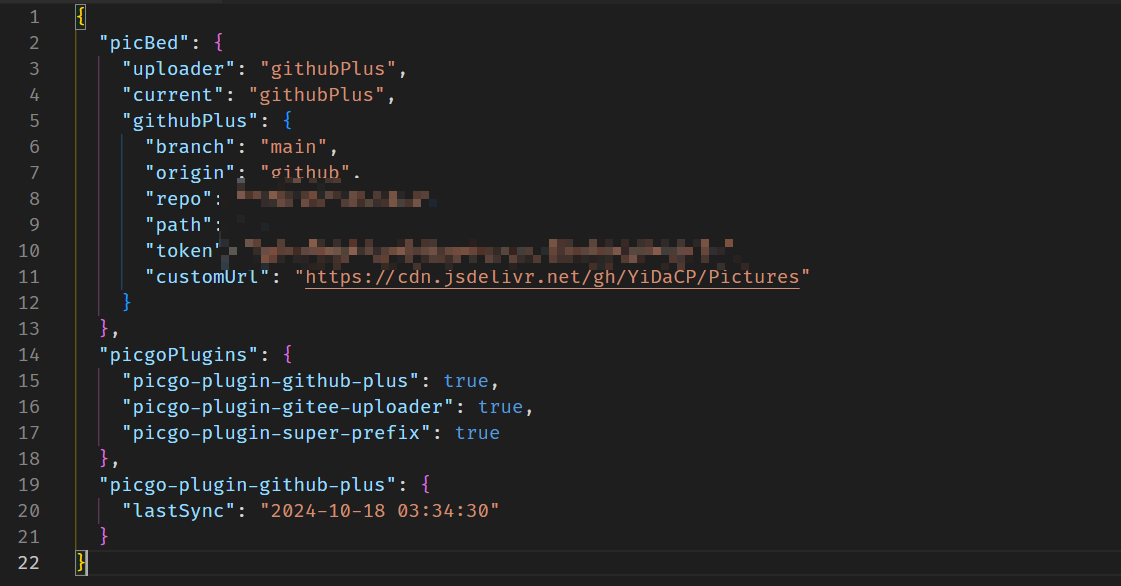
Task: Click the "picBed" key on line 2
Action: coord(144,43)
